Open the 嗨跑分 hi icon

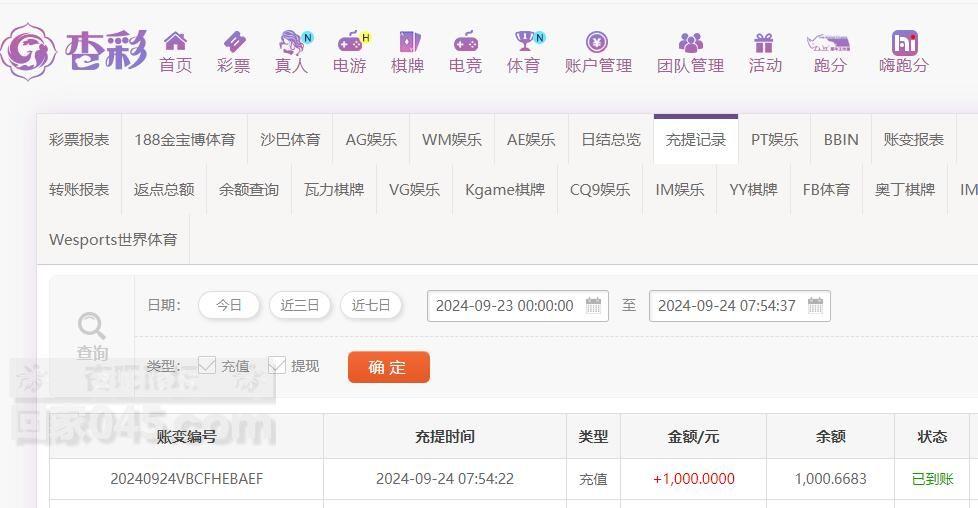coord(904,42)
